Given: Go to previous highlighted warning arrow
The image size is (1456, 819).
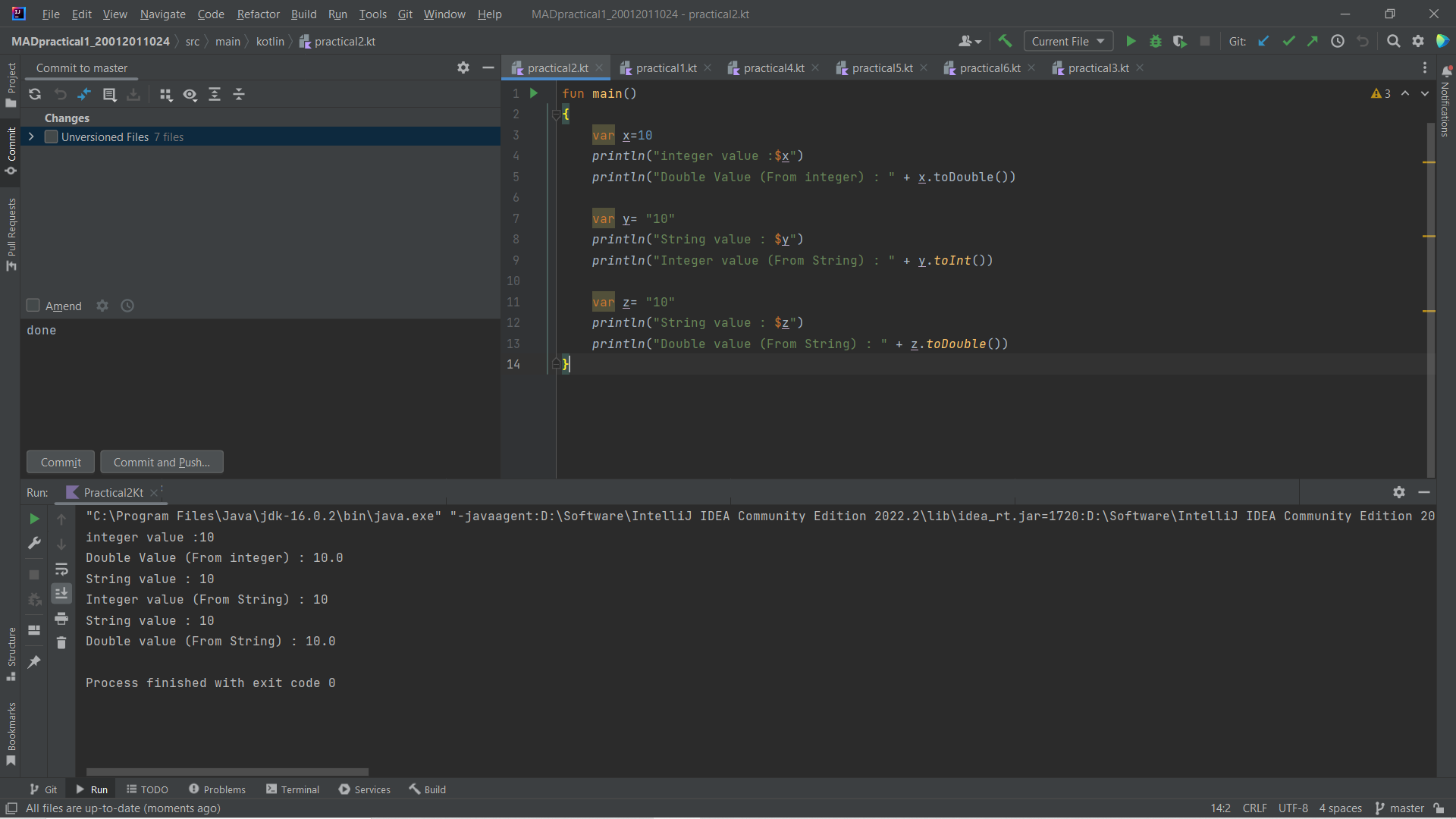Looking at the screenshot, I should pos(1405,93).
